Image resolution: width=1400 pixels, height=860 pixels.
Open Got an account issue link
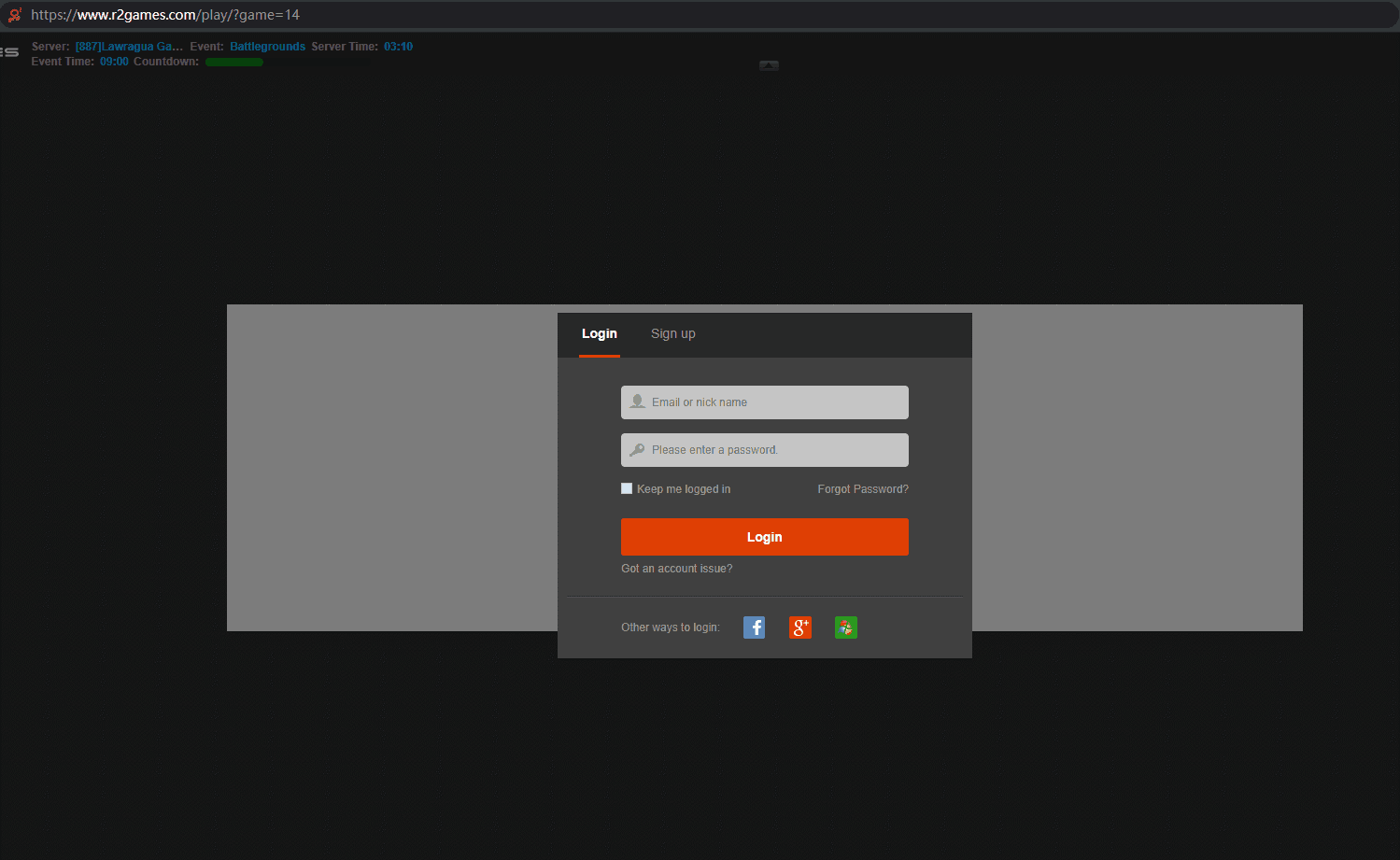click(677, 569)
